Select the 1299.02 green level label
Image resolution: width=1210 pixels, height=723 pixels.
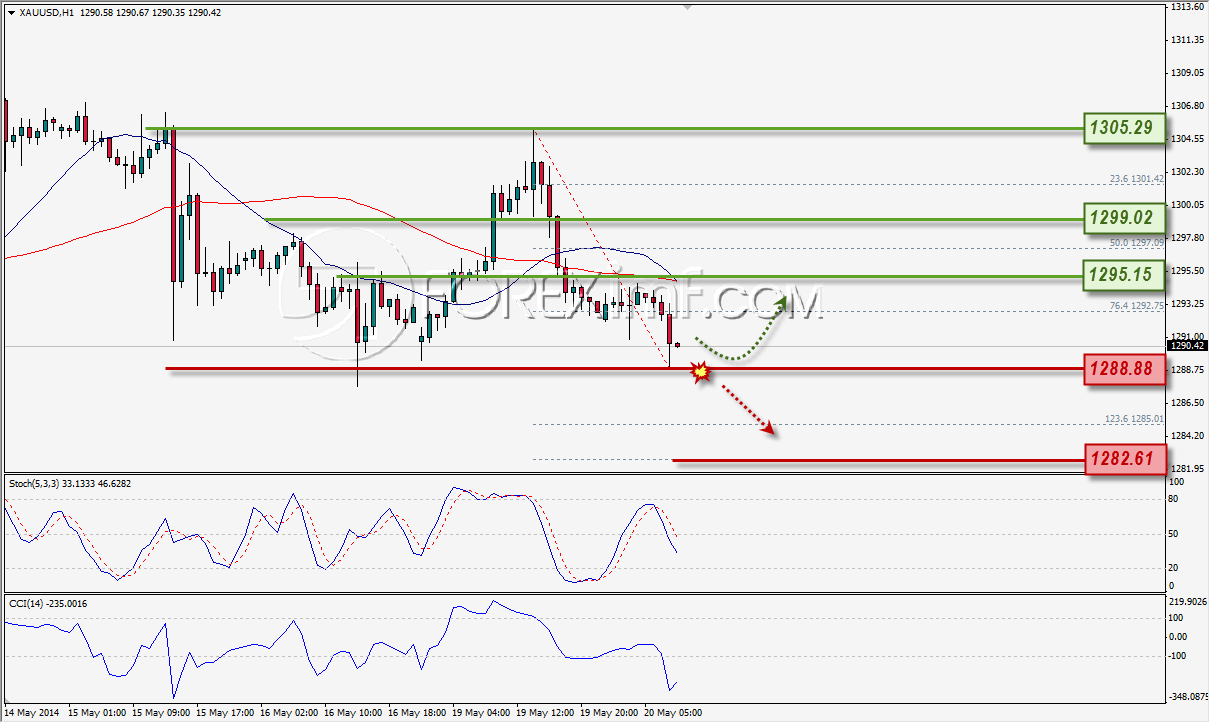(1123, 217)
